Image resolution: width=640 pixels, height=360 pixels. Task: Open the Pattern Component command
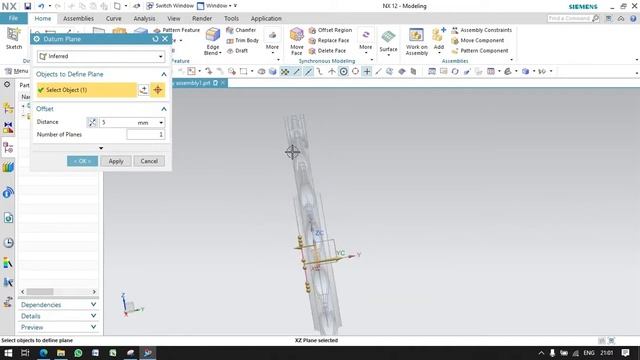[480, 51]
